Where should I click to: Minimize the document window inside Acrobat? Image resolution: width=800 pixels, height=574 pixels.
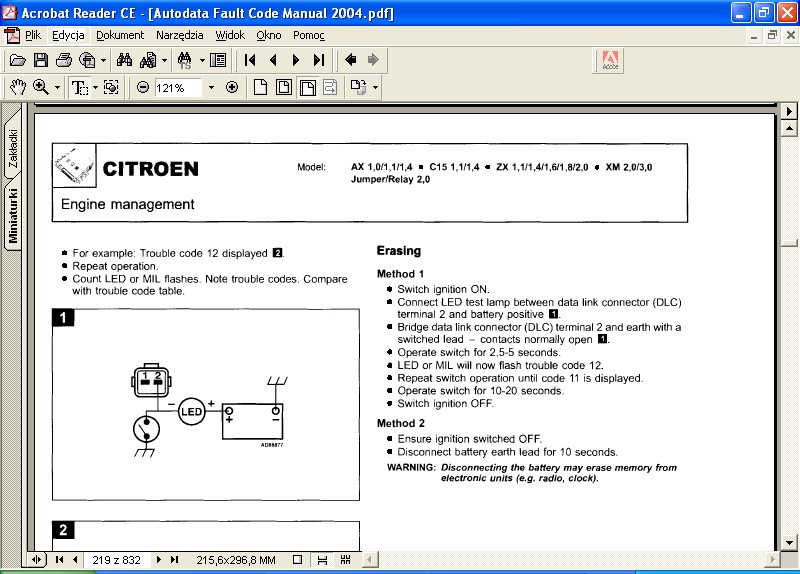coord(754,35)
